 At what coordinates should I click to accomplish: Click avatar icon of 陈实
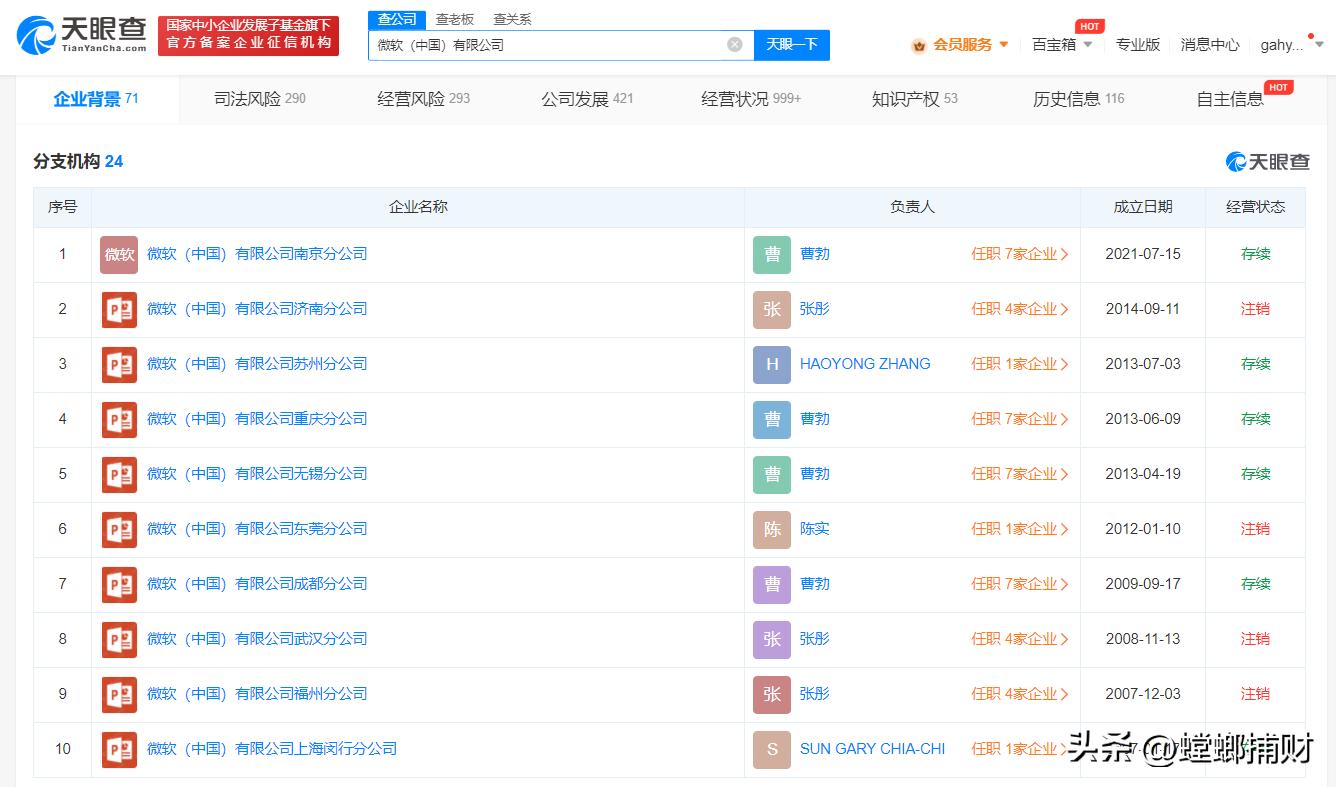point(771,529)
